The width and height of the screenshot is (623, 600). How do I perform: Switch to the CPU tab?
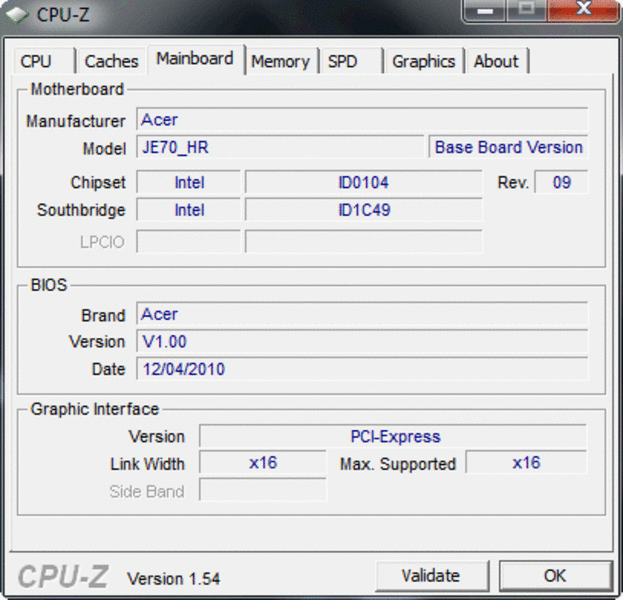[44, 61]
